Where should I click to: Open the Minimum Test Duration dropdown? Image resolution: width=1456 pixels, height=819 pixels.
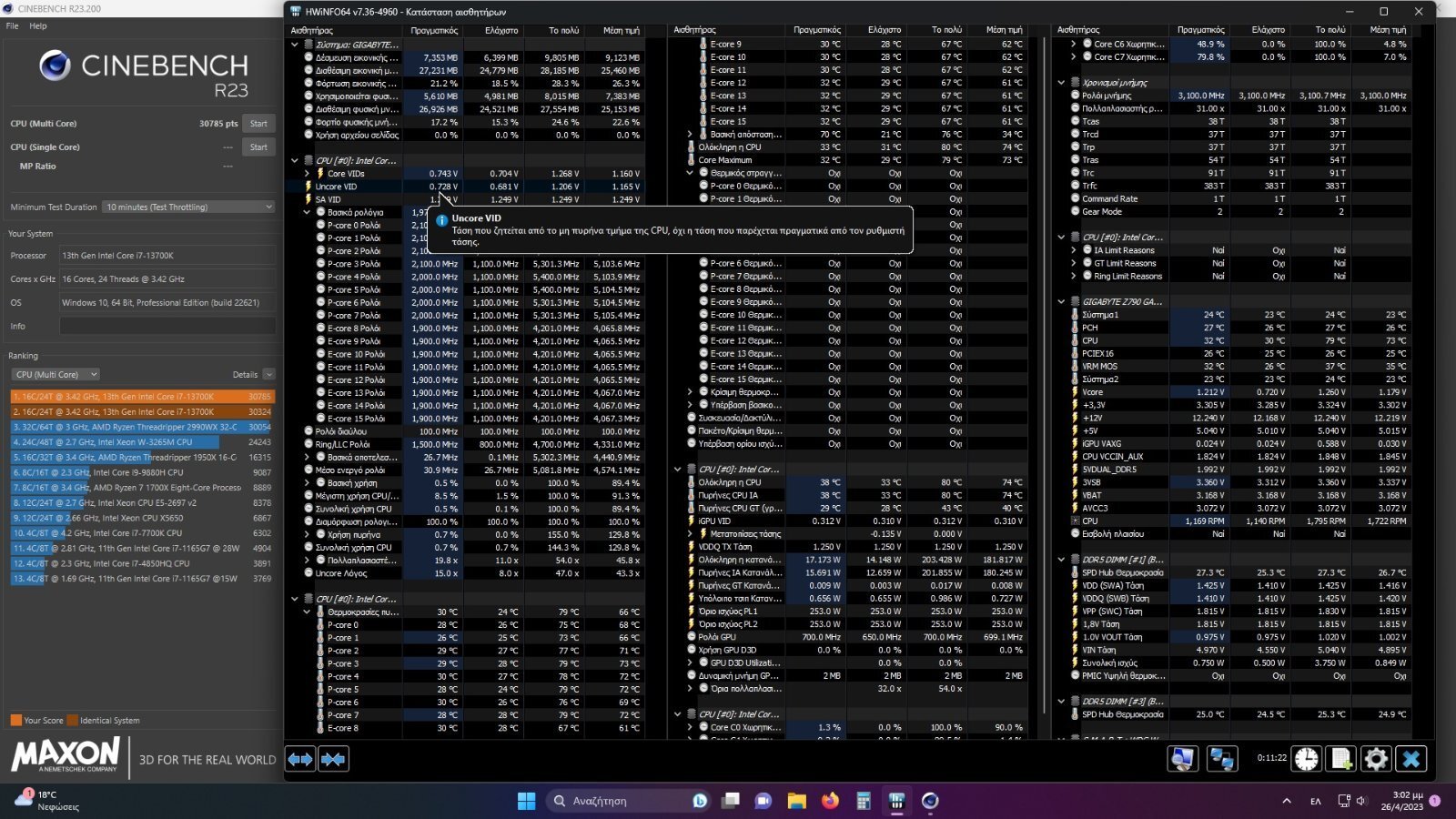tap(188, 207)
